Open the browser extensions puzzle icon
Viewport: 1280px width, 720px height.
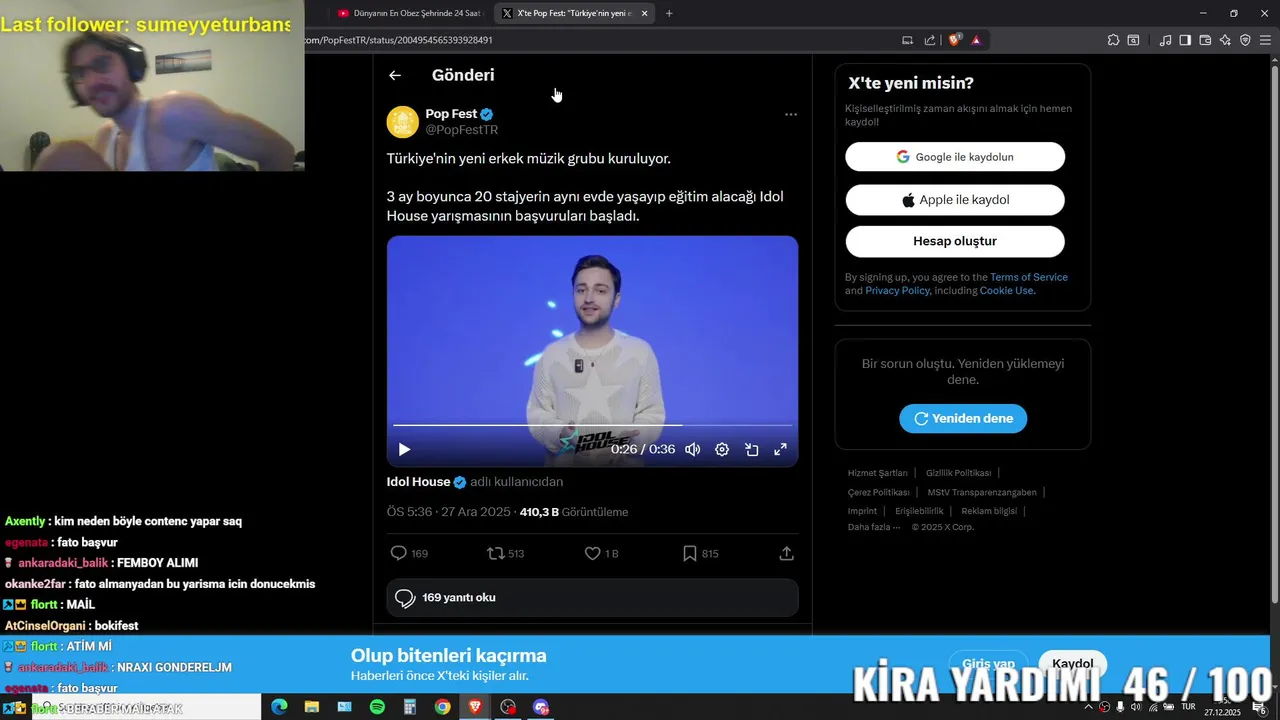(x=1113, y=40)
